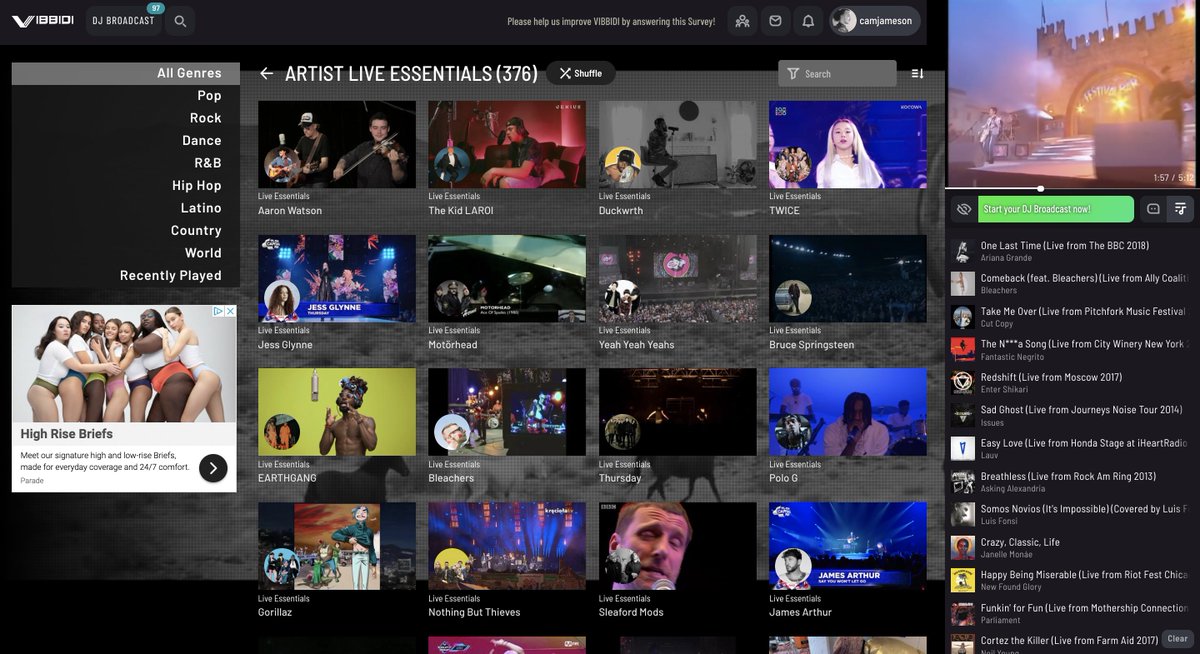Shuffle the Artist Live Essentials
The height and width of the screenshot is (654, 1200).
(581, 73)
